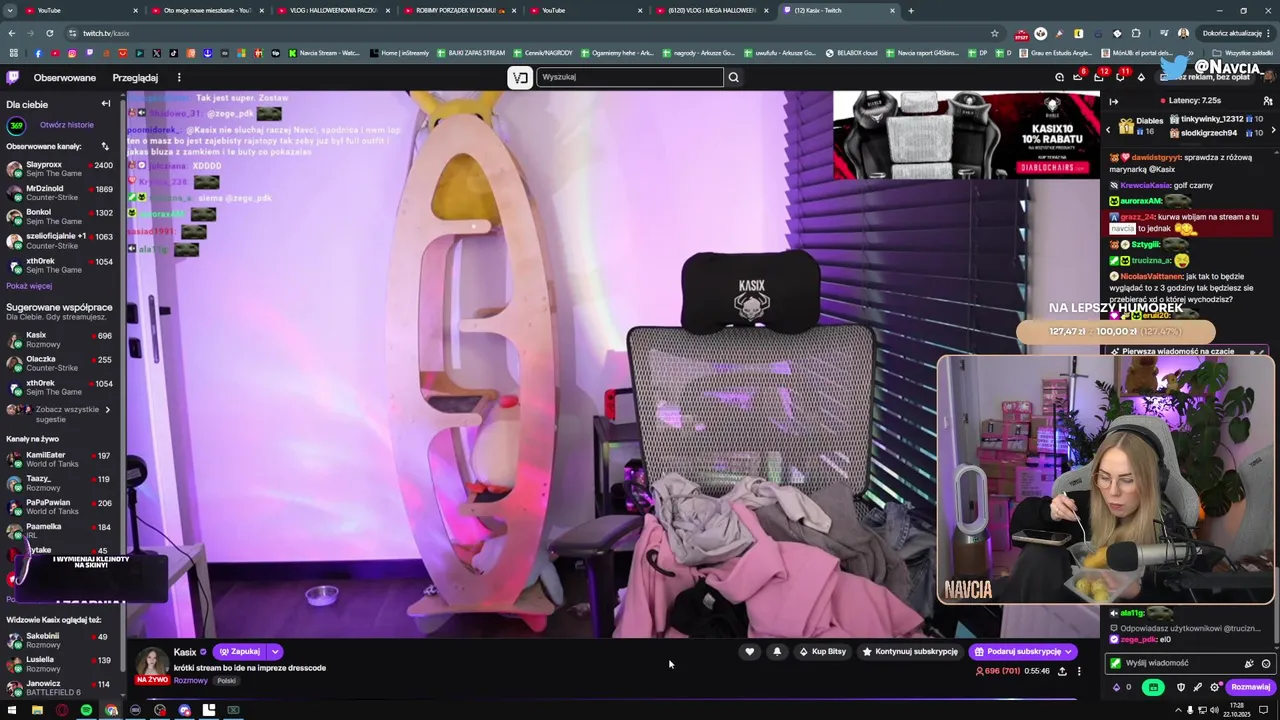Select the KamilEater World of Tanks channel
Image resolution: width=1280 pixels, height=720 pixels.
(x=60, y=459)
